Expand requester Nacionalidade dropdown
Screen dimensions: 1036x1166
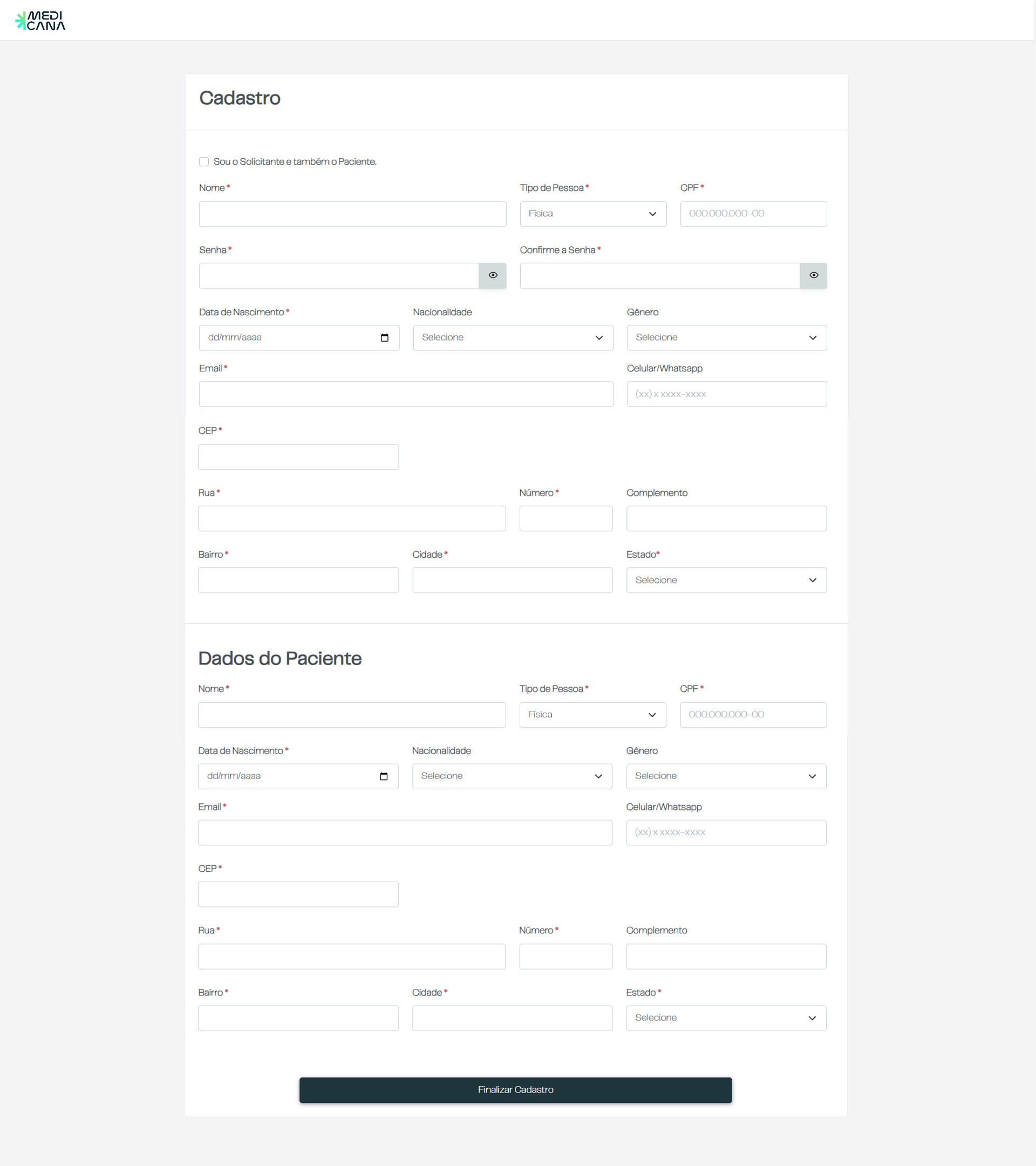pyautogui.click(x=513, y=338)
